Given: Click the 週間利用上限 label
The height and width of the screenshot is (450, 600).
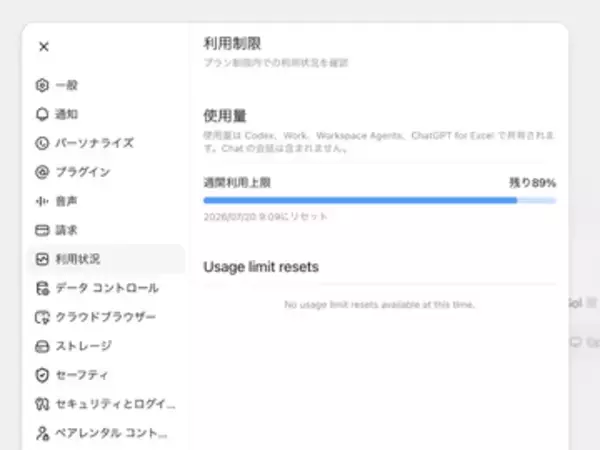Looking at the screenshot, I should click(x=237, y=183).
